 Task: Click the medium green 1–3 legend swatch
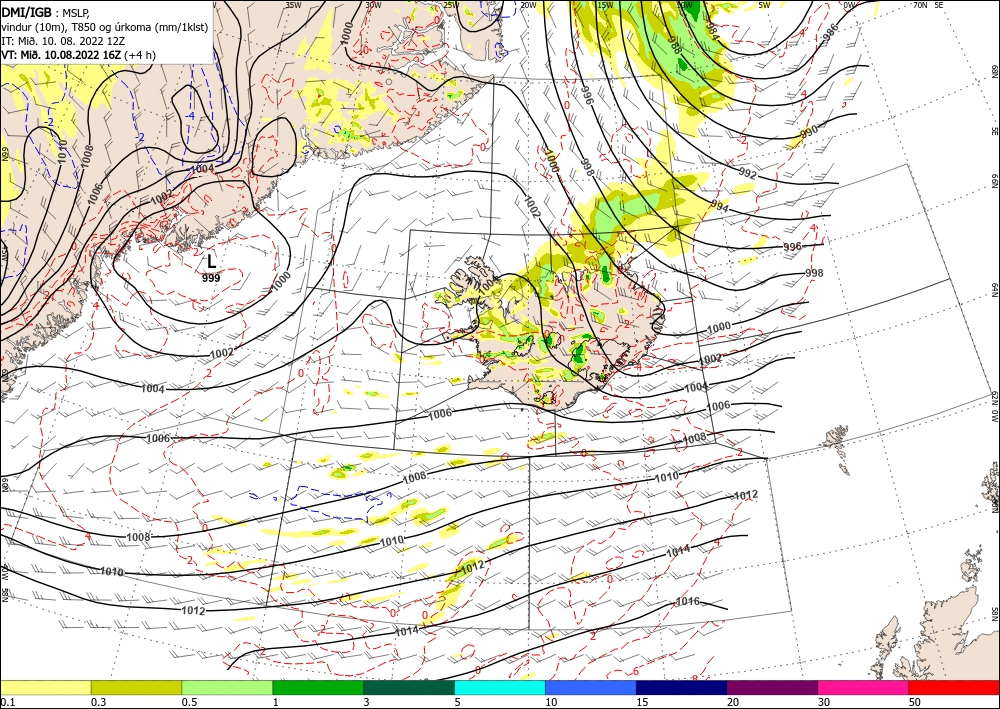point(318,688)
